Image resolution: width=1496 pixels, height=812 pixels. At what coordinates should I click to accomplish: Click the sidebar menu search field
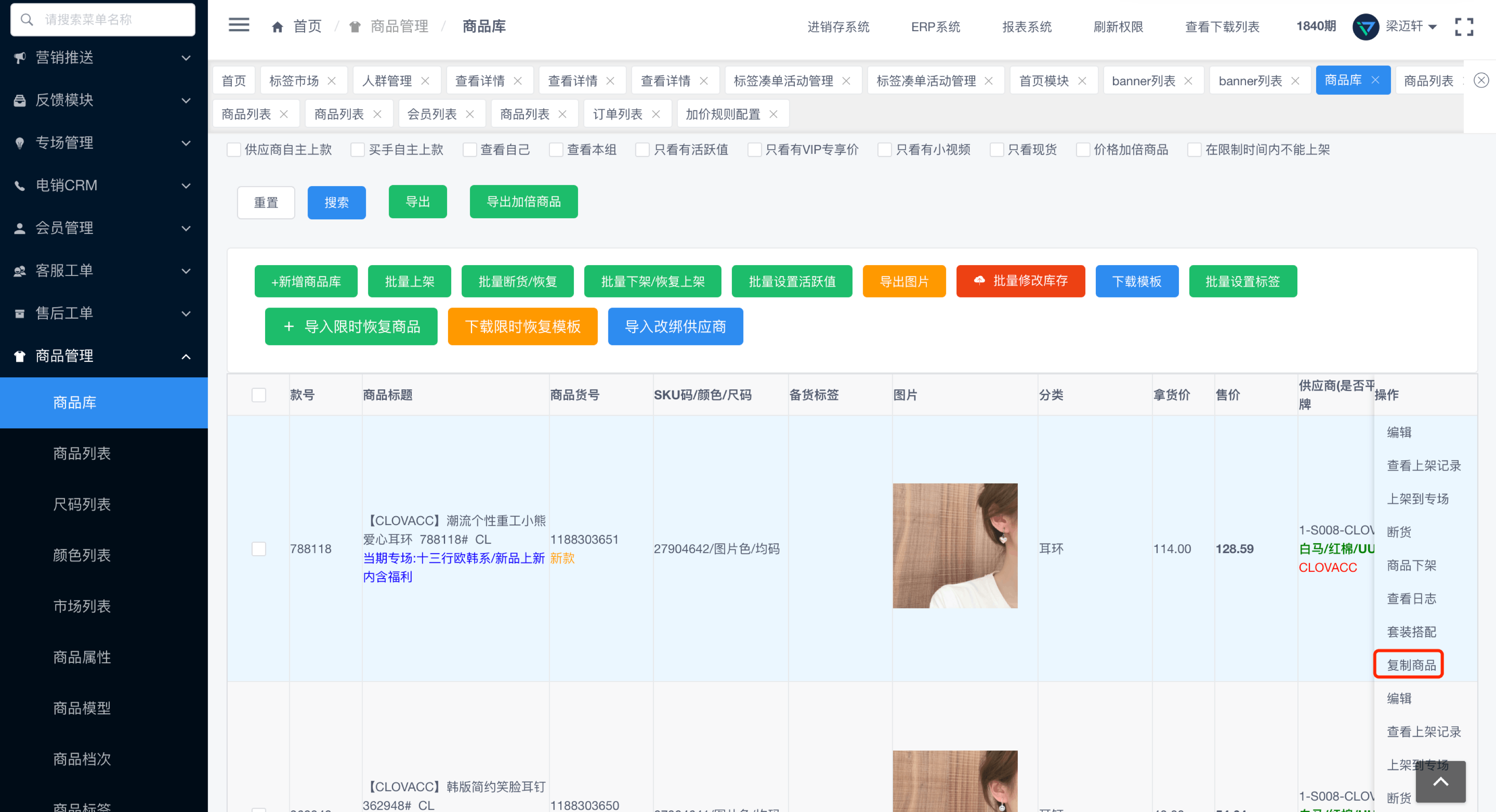[x=103, y=20]
